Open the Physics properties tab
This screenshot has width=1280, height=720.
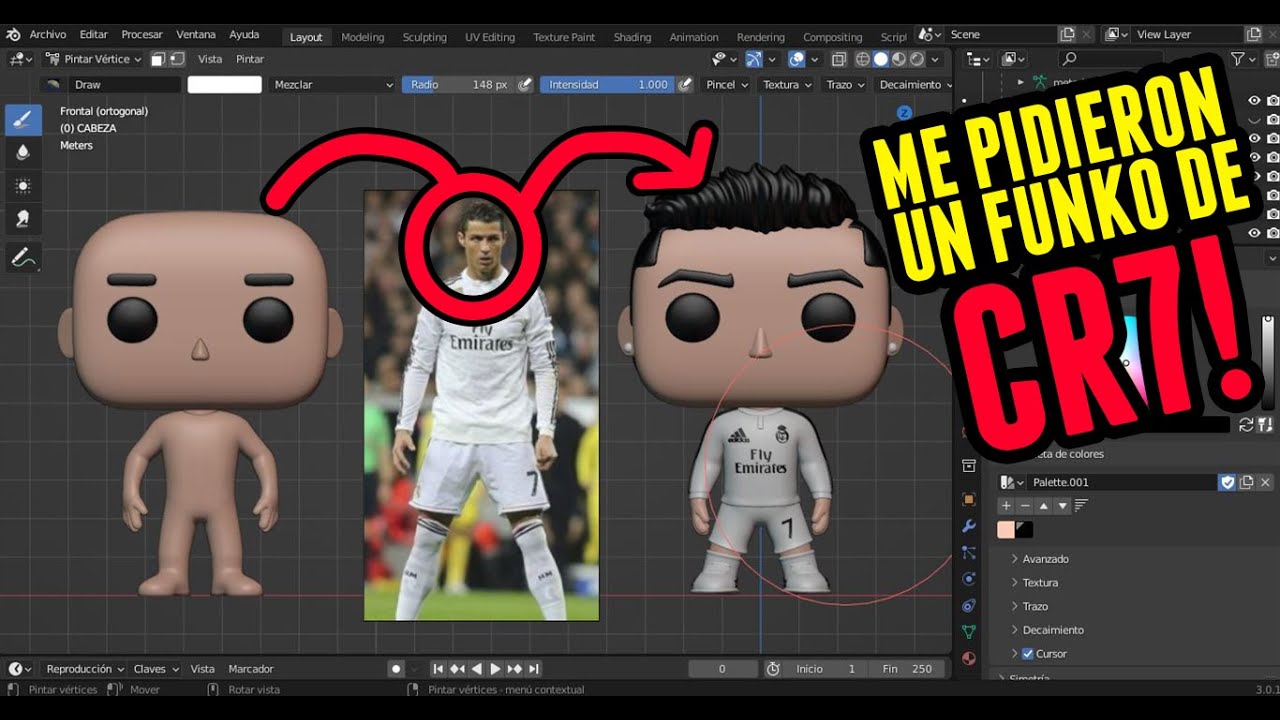(x=968, y=579)
